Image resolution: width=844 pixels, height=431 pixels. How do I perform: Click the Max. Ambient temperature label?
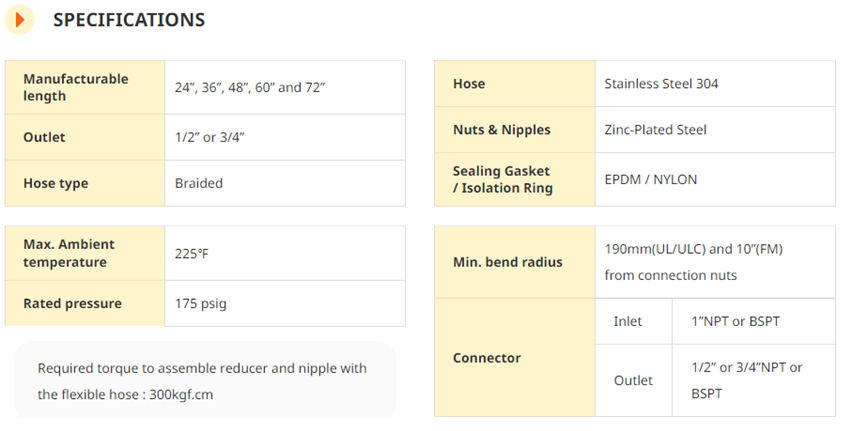[x=69, y=253]
